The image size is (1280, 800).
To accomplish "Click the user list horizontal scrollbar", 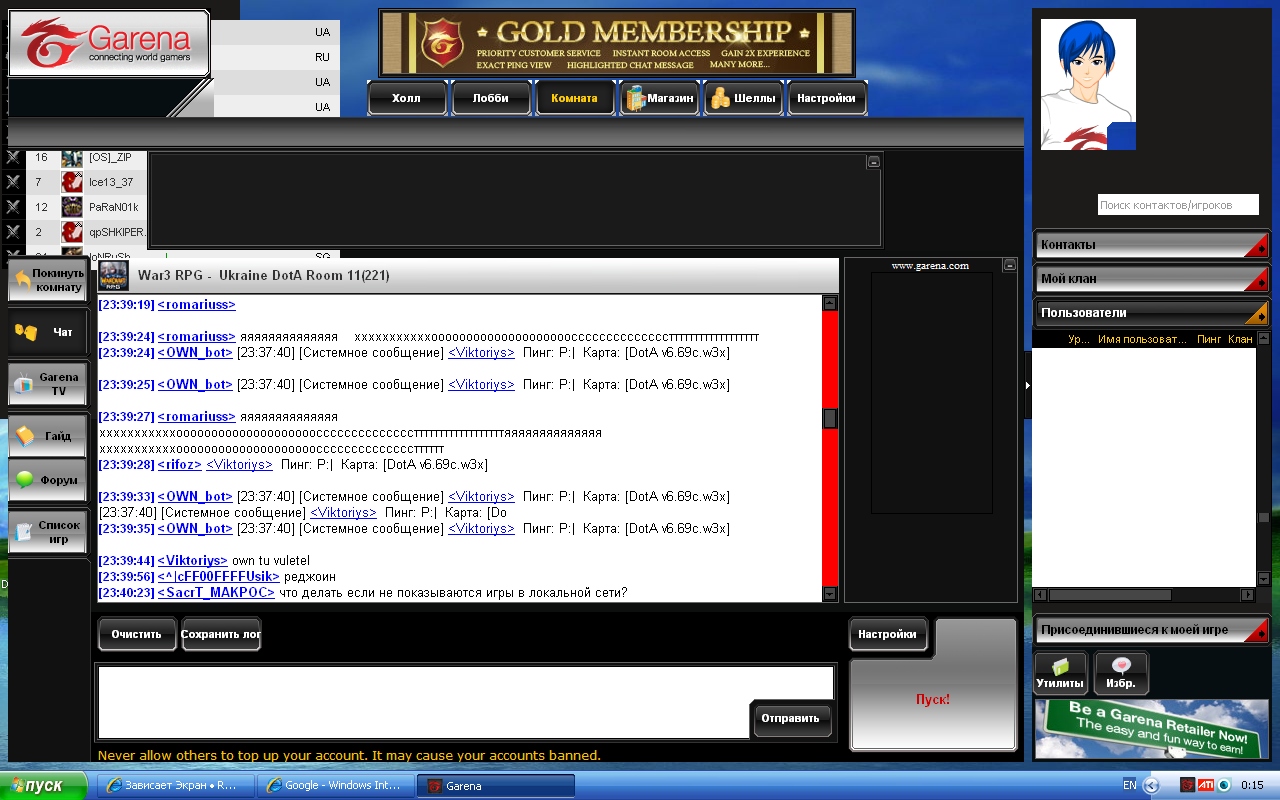I will (1109, 595).
